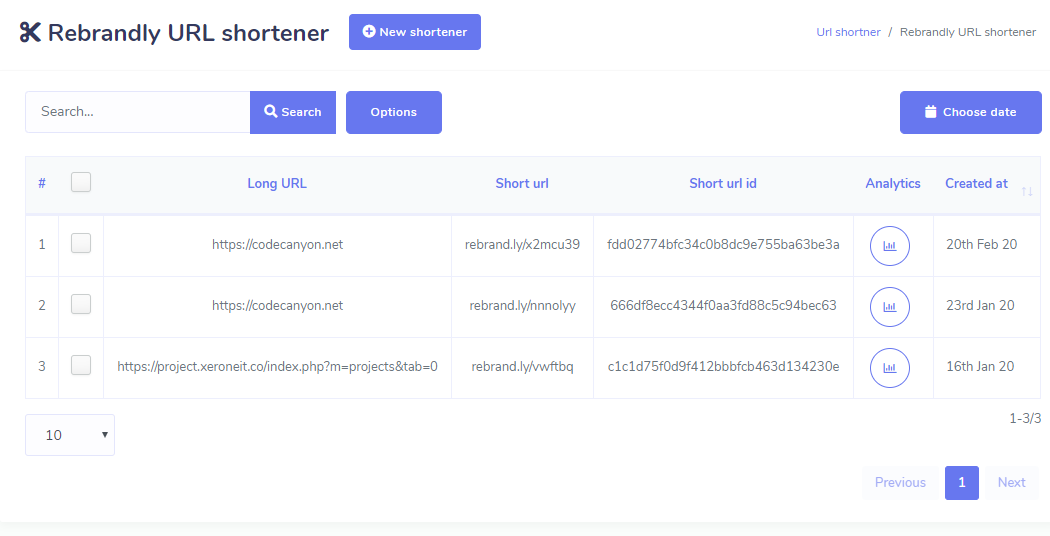Open analytics for rebrand.ly/vwftbq
This screenshot has width=1050, height=536.
coord(889,368)
